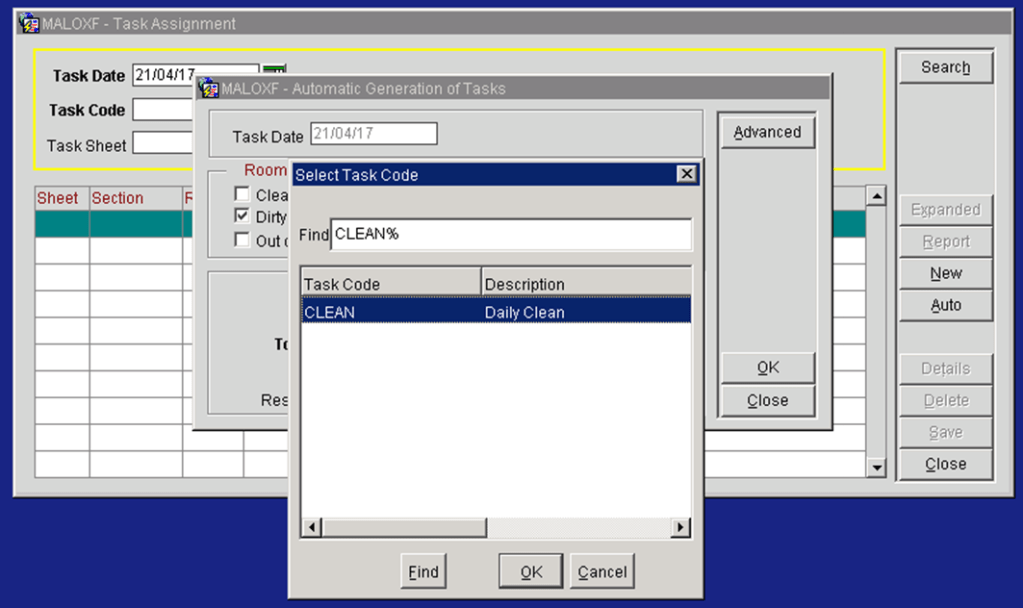Select the CLEAN Daily Clean row
Viewport: 1023px width, 608px height.
pyautogui.click(x=496, y=312)
